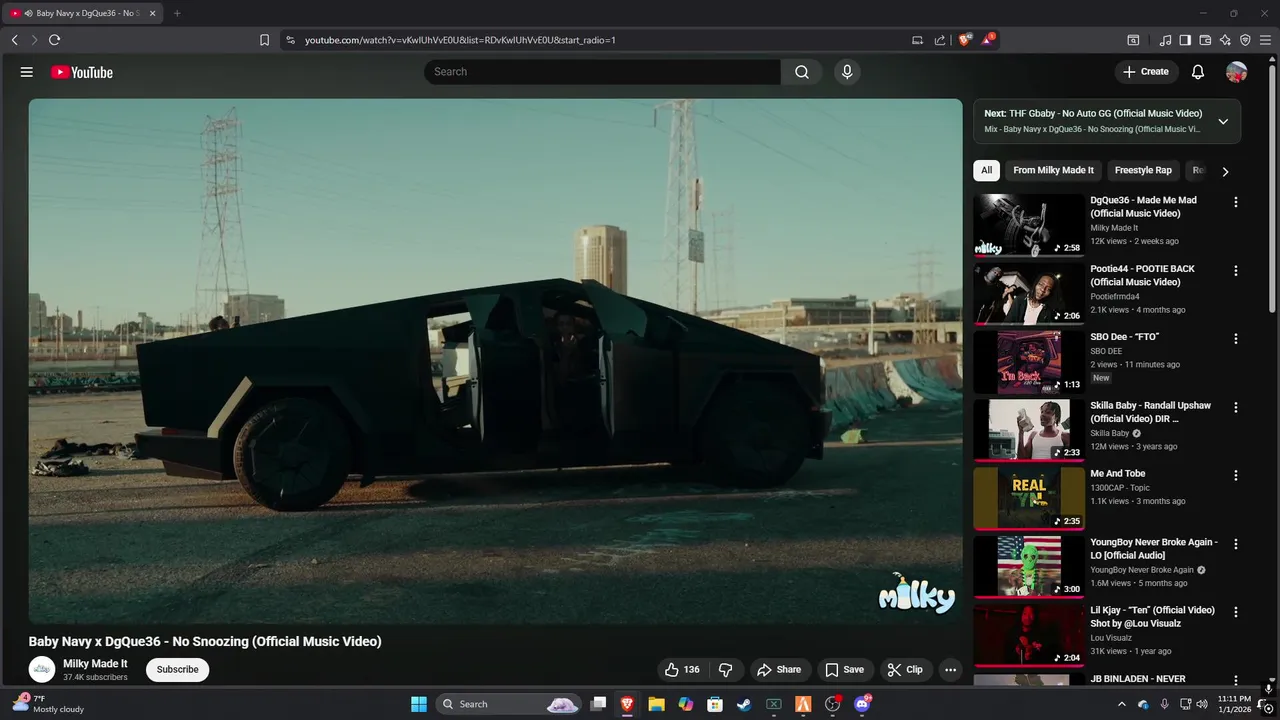Go to the YouTube home logo
The width and height of the screenshot is (1280, 720).
click(82, 72)
